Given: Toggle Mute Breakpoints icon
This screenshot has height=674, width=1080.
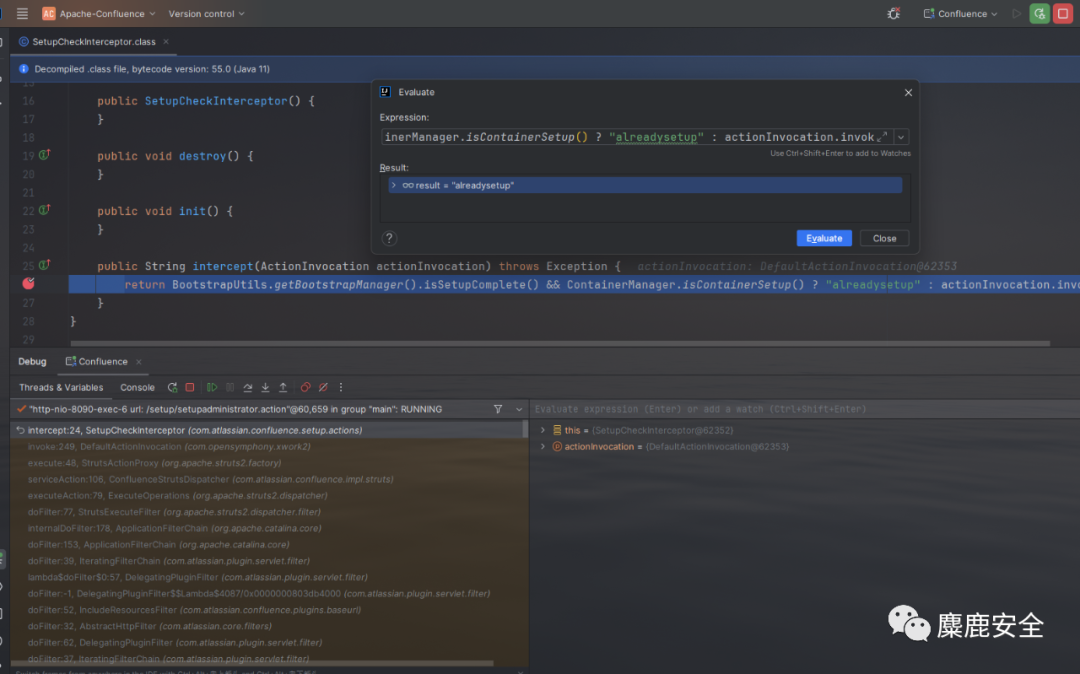Looking at the screenshot, I should coord(323,388).
